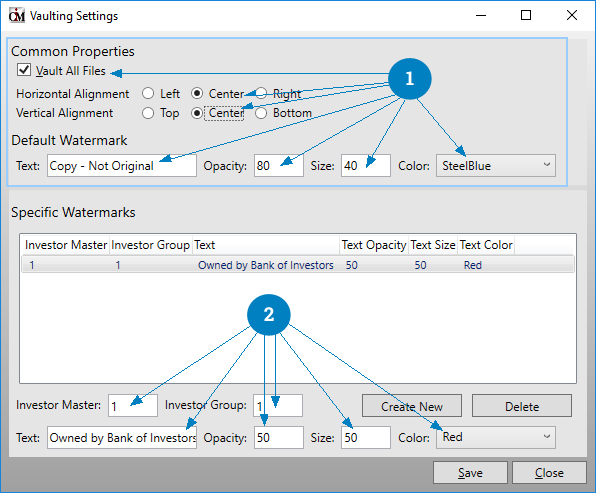Click the Investor Group input field

[x=278, y=406]
